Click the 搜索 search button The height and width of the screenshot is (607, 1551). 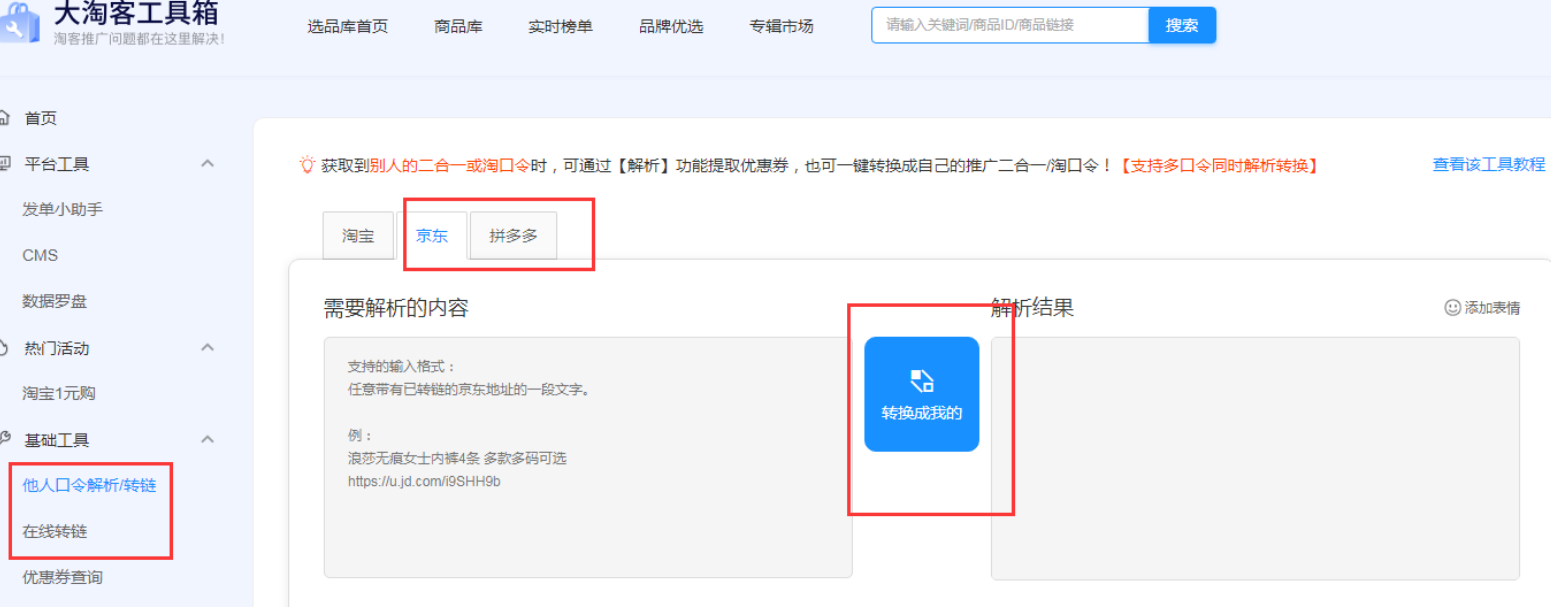click(x=1181, y=26)
